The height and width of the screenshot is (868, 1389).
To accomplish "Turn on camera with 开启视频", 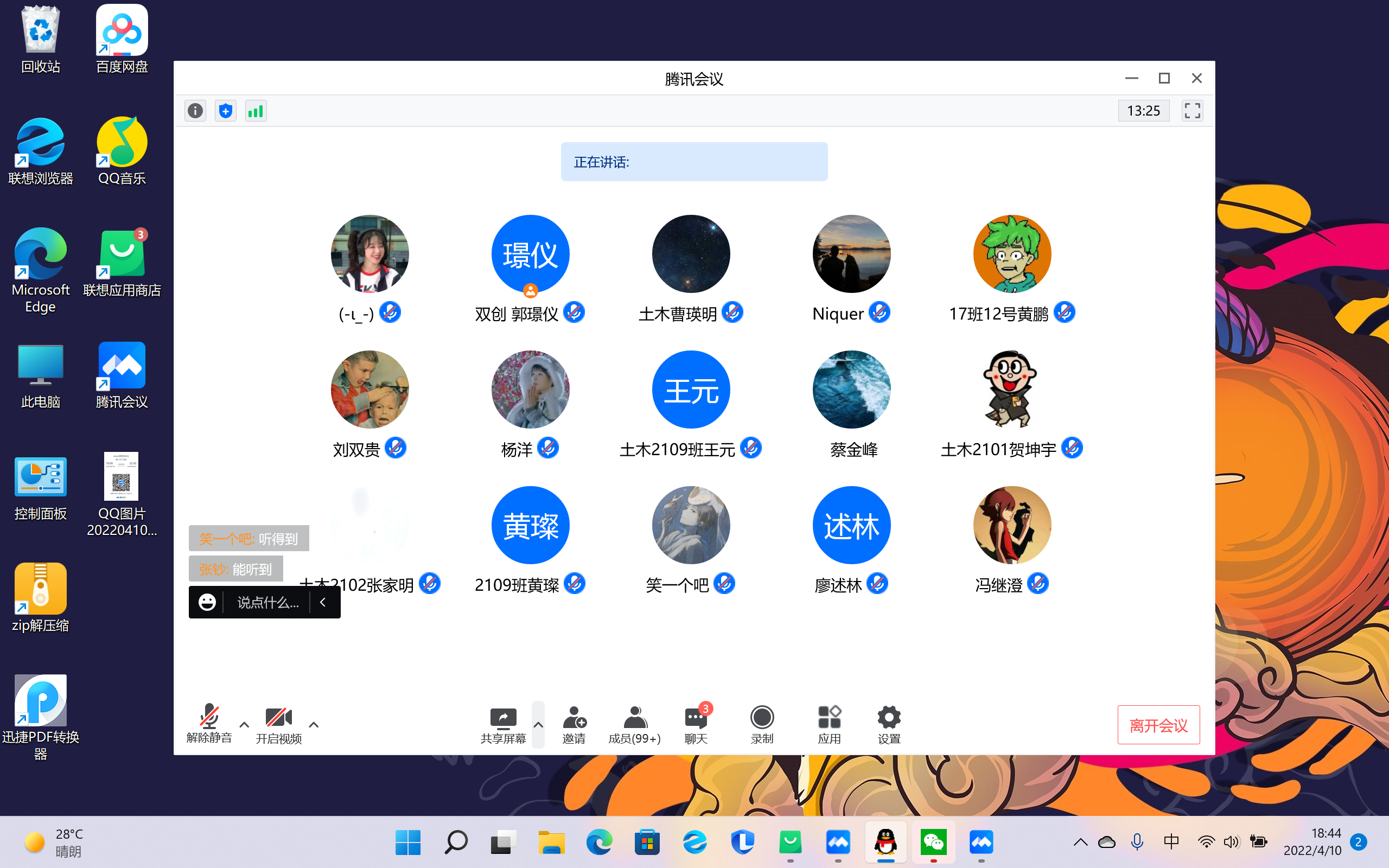I will coord(278,724).
